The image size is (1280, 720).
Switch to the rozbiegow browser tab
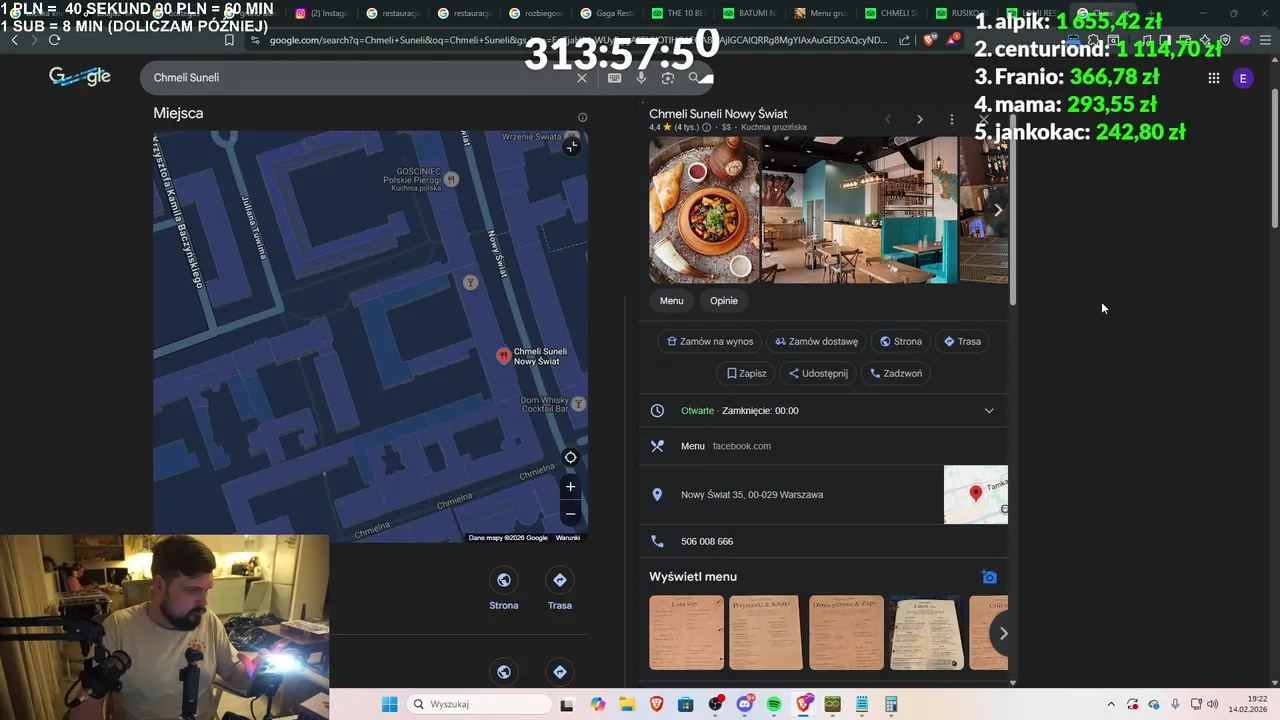coord(536,13)
